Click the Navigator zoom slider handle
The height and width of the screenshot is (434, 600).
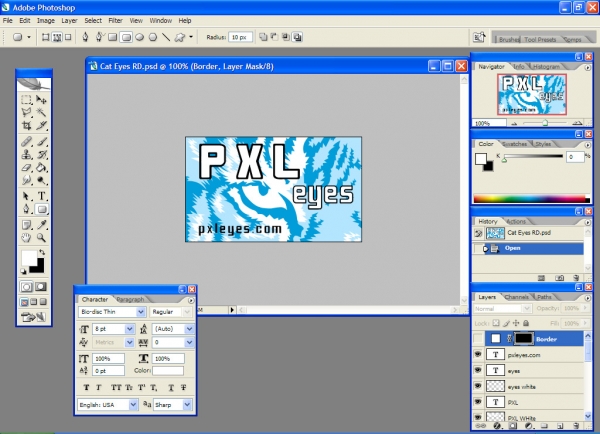pos(545,123)
